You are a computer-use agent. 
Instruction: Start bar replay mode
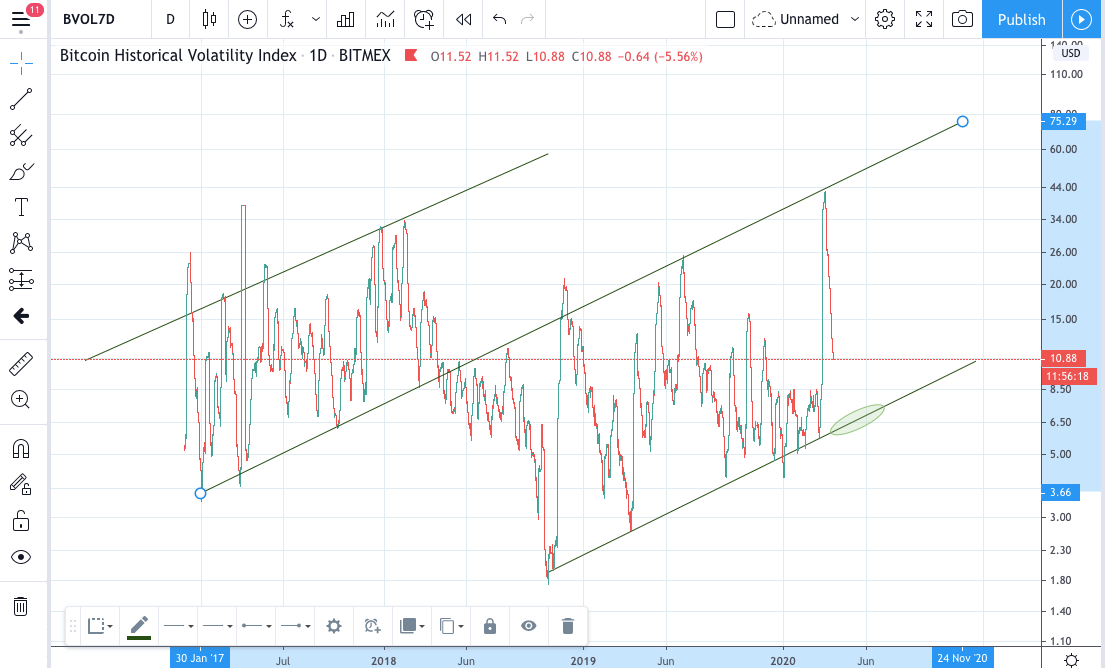click(x=463, y=20)
